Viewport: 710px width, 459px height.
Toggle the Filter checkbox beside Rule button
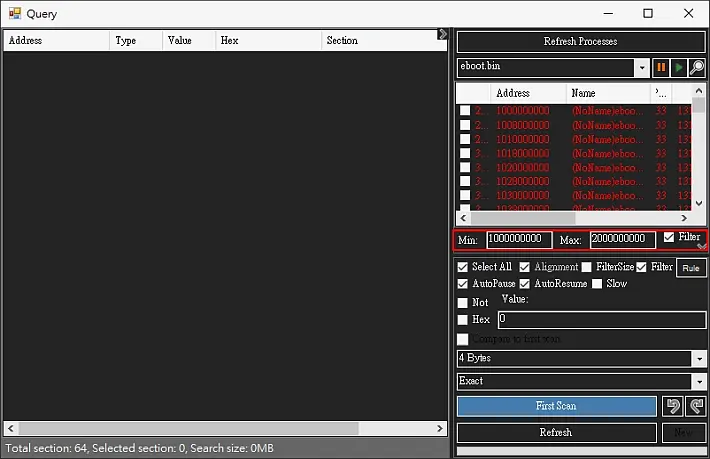[x=641, y=267]
